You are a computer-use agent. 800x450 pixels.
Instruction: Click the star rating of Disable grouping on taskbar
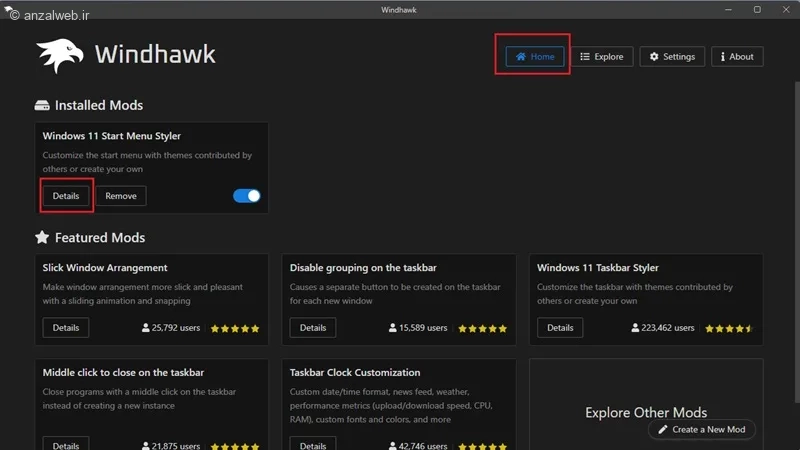tap(481, 328)
